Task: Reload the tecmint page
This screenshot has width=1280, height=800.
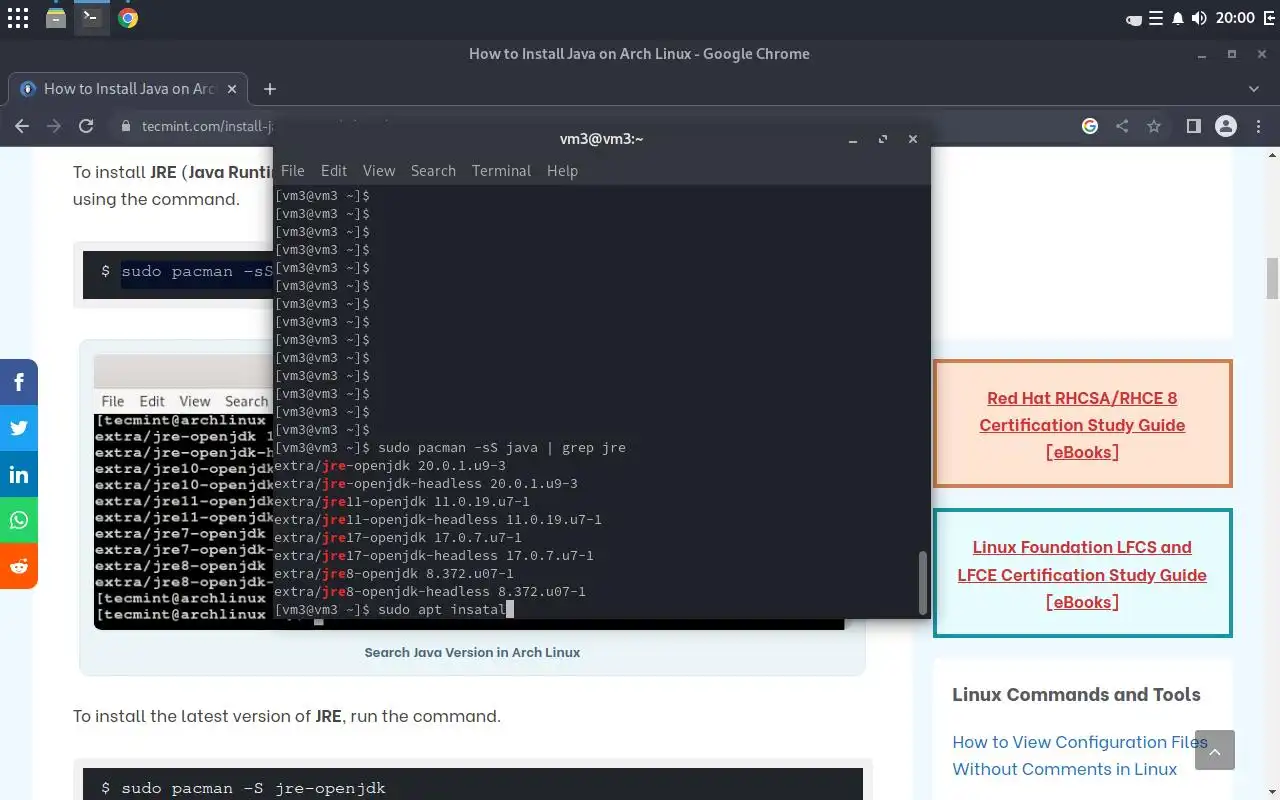Action: pyautogui.click(x=86, y=126)
